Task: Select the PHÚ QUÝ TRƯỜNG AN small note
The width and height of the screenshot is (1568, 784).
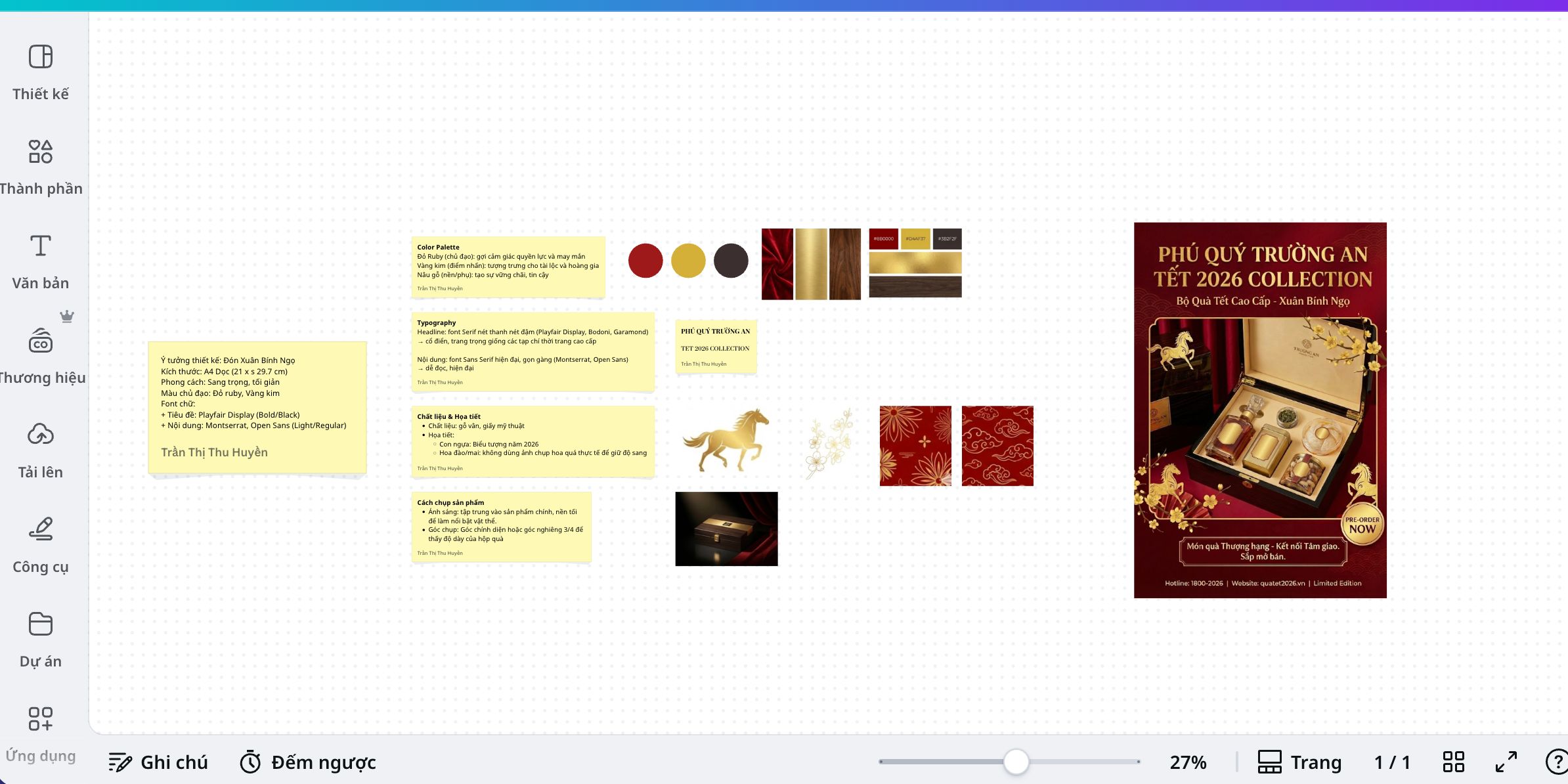Action: pos(716,347)
